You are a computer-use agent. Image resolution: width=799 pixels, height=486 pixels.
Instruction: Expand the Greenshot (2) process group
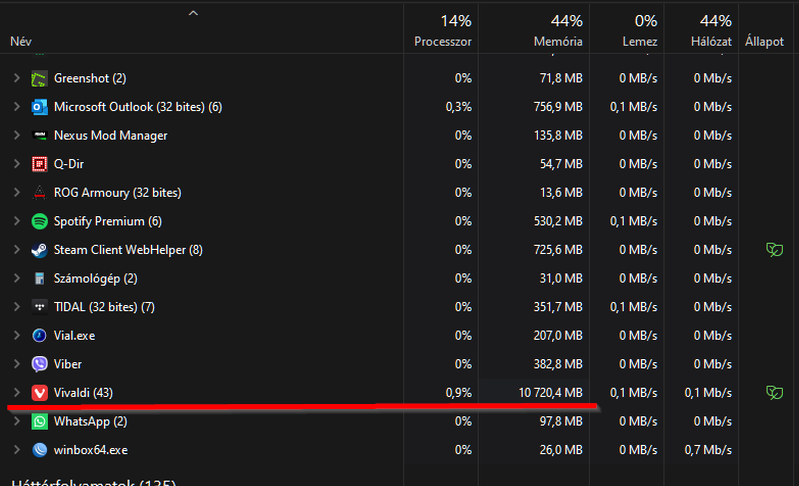17,78
